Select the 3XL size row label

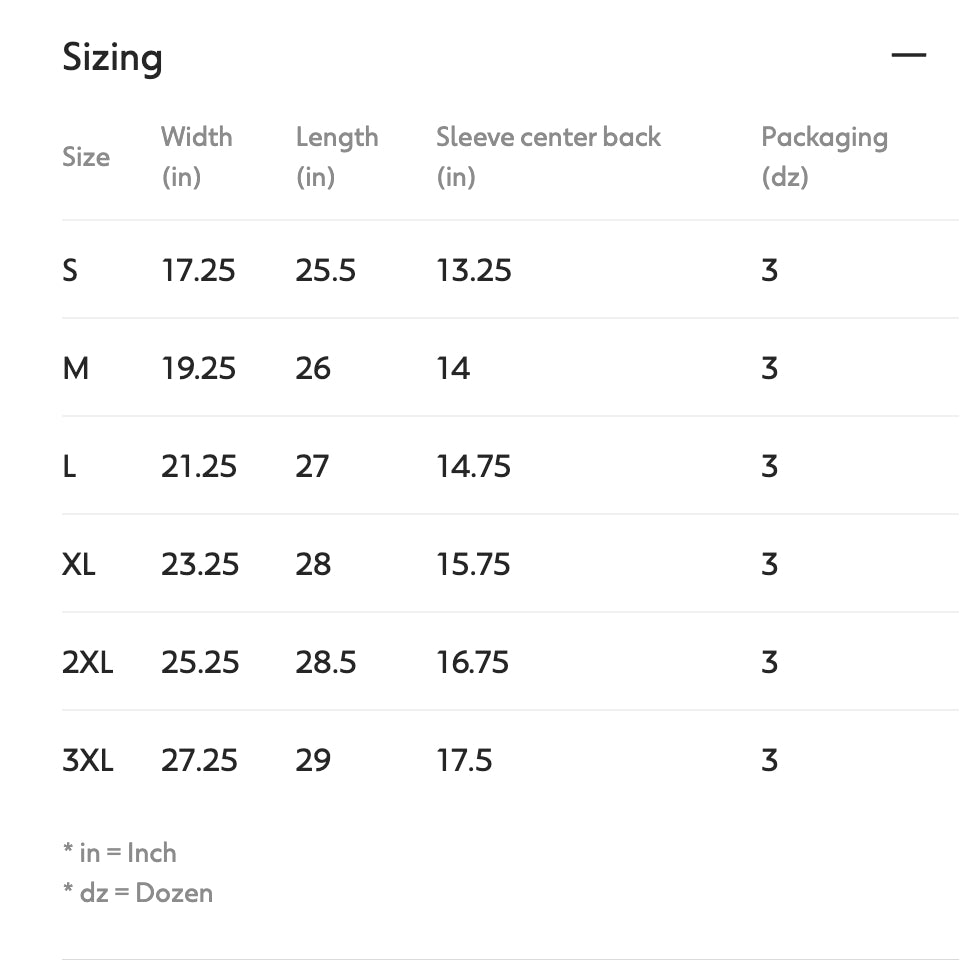[88, 761]
